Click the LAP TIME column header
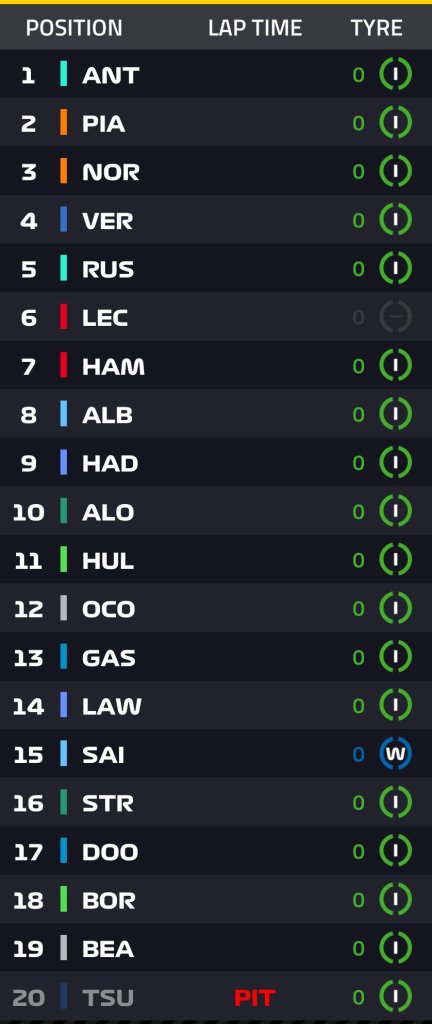 (x=255, y=28)
